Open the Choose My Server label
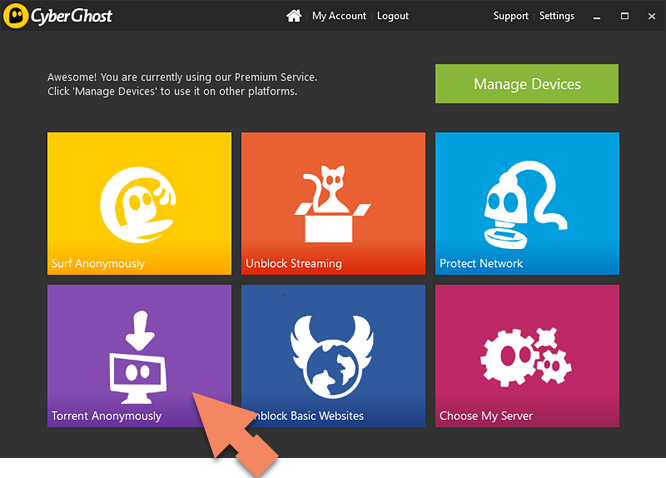 486,416
